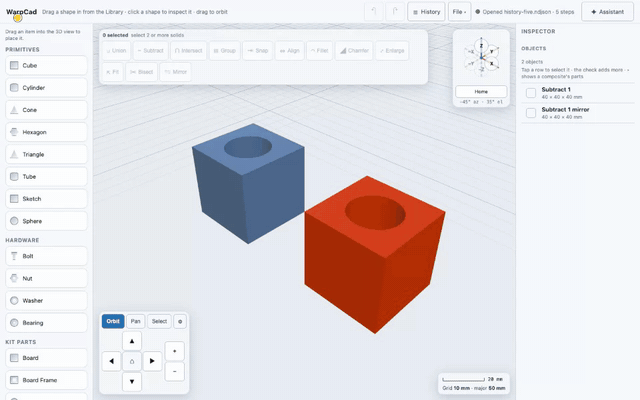
Task: Click the Fit operation button
Action: tap(112, 72)
